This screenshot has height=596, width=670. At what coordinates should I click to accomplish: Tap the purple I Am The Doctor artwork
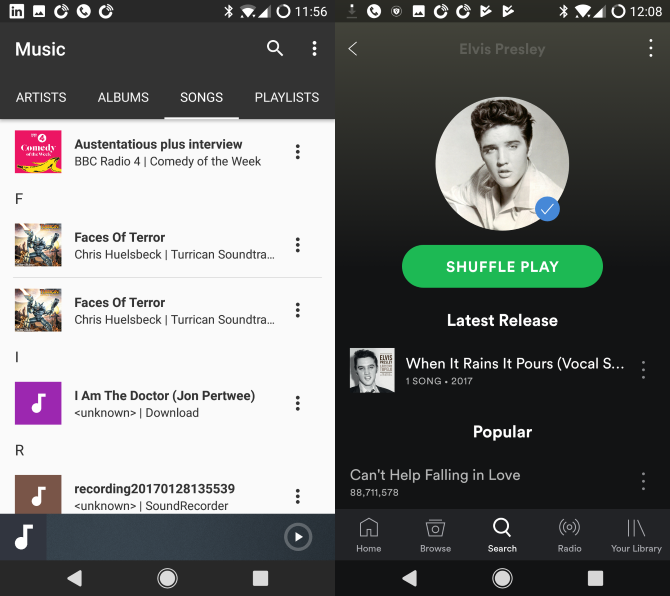[x=38, y=403]
